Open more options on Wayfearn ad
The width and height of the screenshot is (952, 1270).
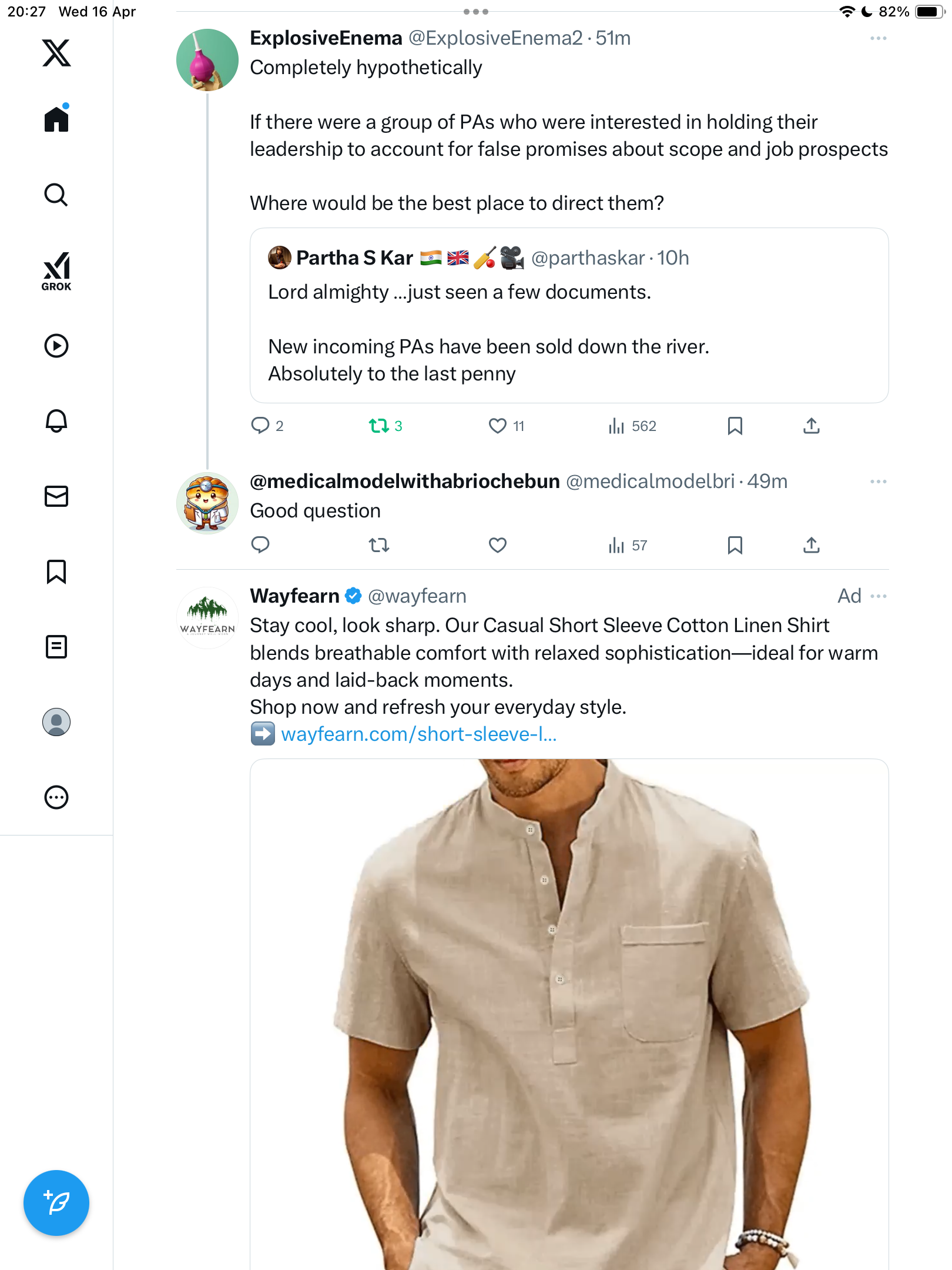coord(878,596)
